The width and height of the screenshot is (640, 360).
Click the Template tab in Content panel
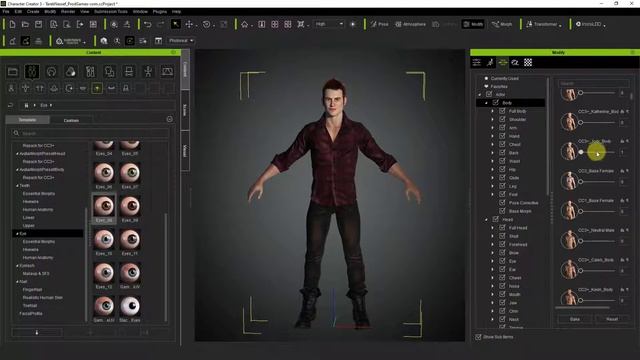click(27, 120)
